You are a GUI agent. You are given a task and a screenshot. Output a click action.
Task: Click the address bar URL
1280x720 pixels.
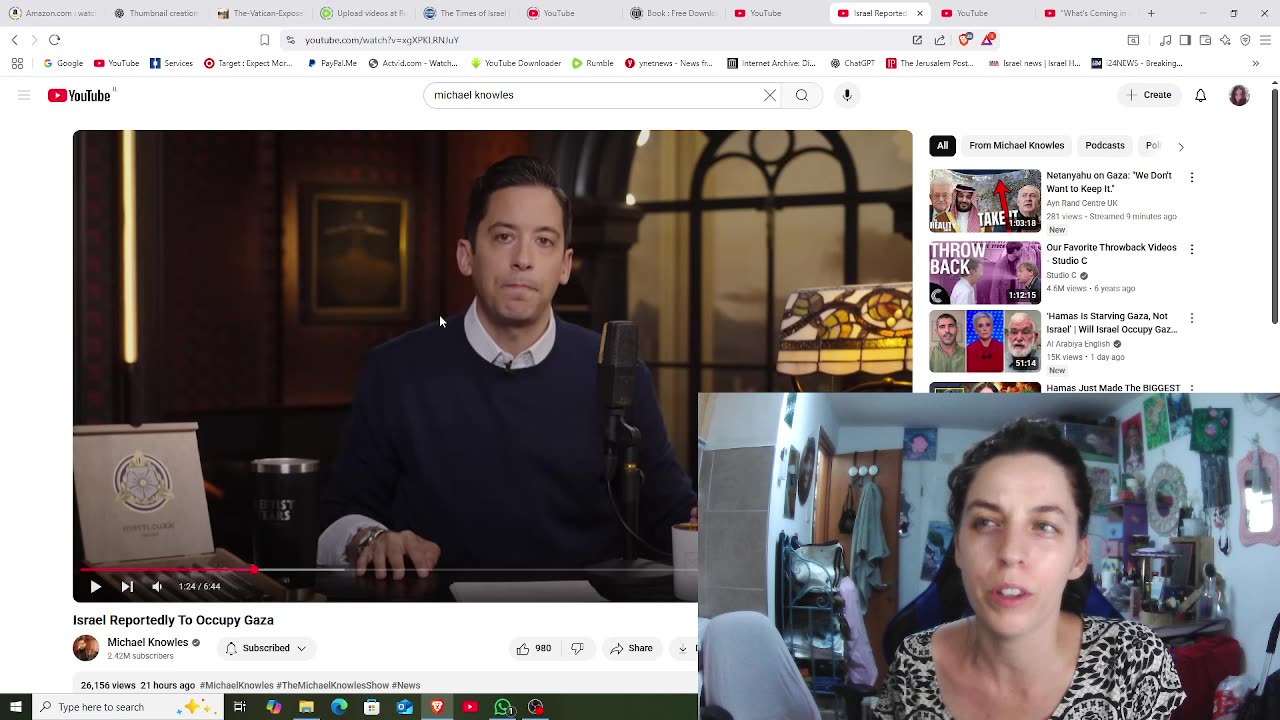(382, 40)
